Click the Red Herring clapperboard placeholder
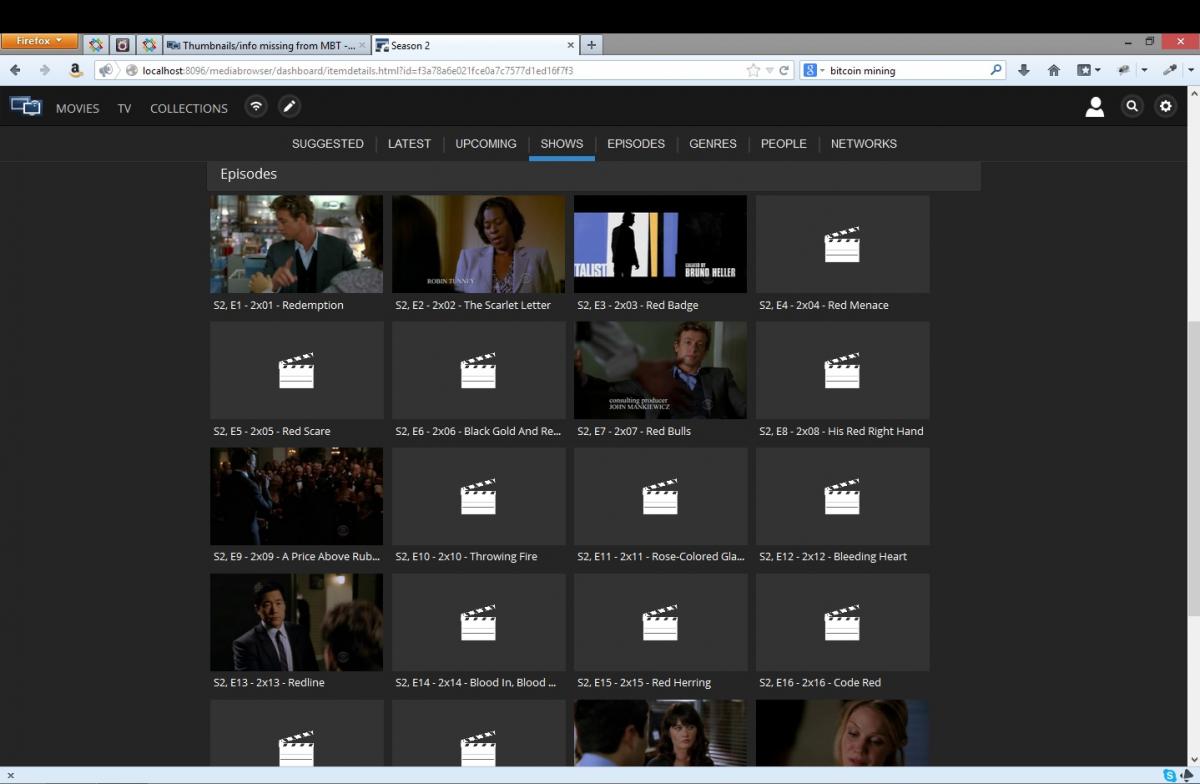The height and width of the screenshot is (784, 1200). 660,622
